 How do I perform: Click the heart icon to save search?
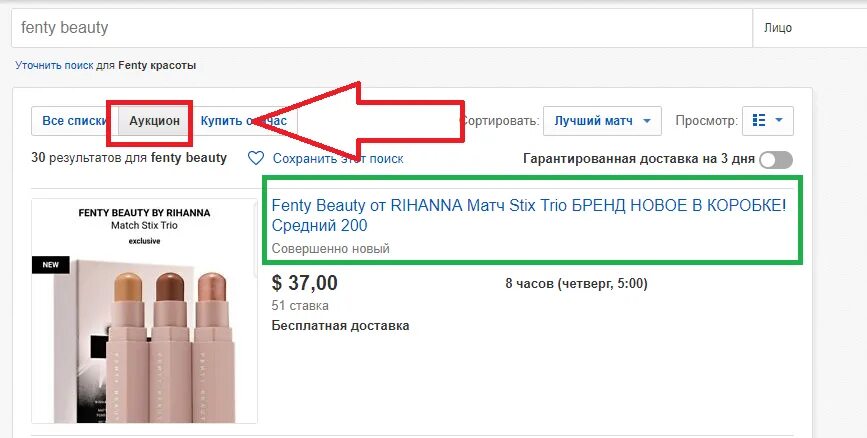coord(255,159)
